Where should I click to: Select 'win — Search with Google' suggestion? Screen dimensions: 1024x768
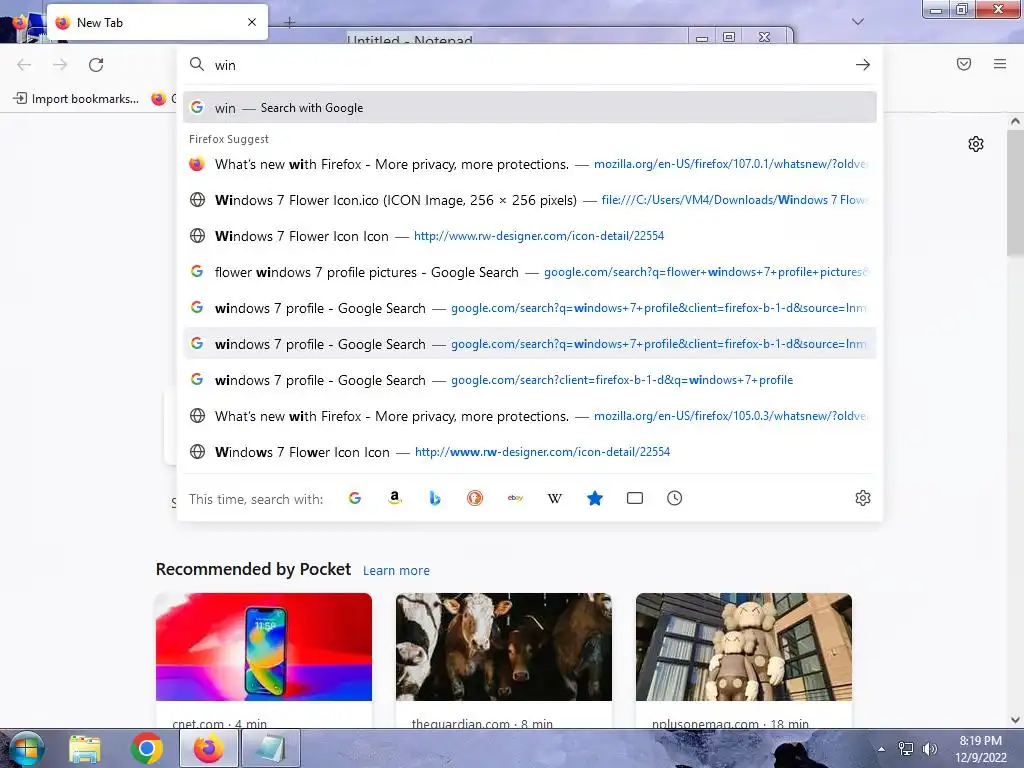[530, 108]
